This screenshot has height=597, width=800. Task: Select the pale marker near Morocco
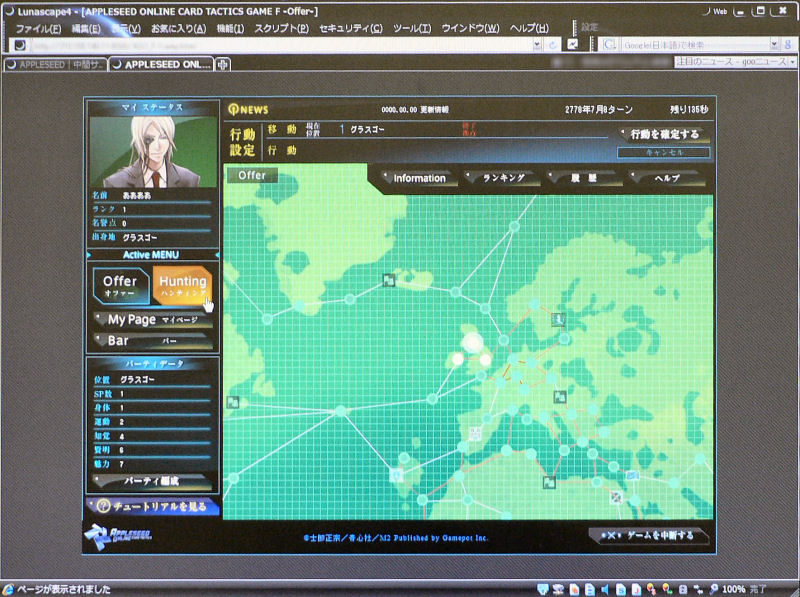pyautogui.click(x=396, y=476)
